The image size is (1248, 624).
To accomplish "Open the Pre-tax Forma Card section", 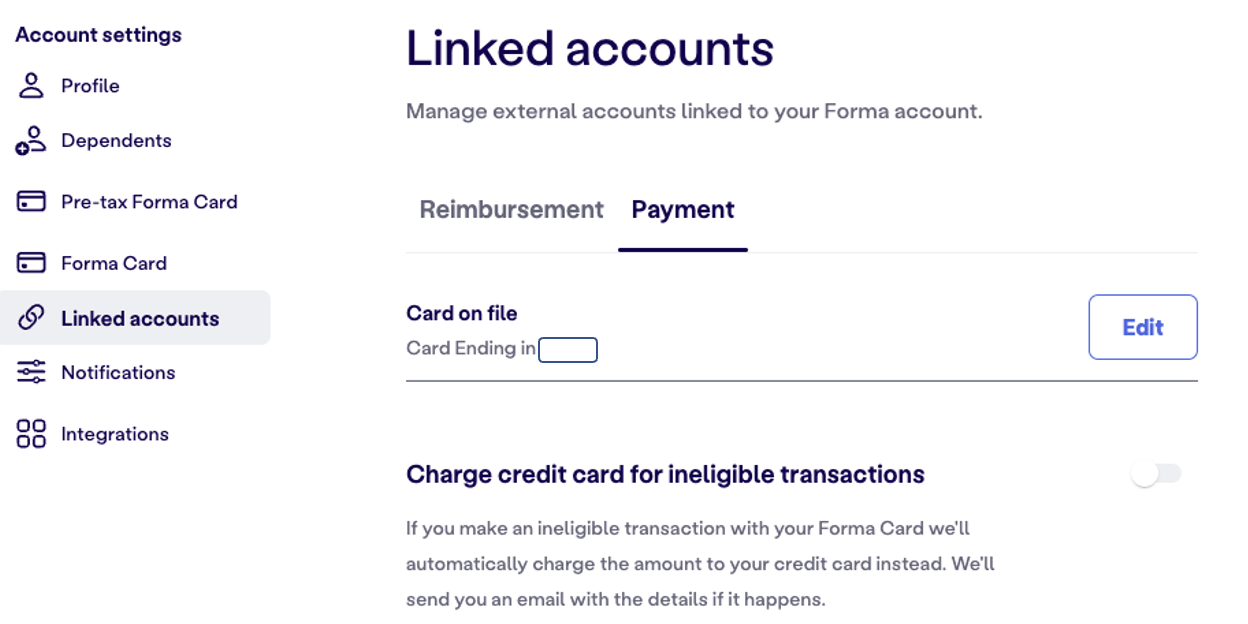I will [149, 202].
